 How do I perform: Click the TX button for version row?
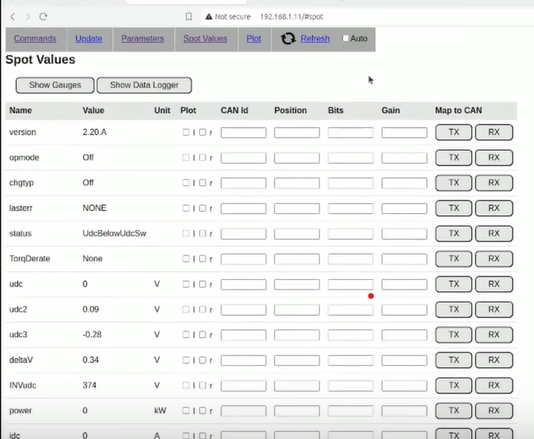click(454, 132)
